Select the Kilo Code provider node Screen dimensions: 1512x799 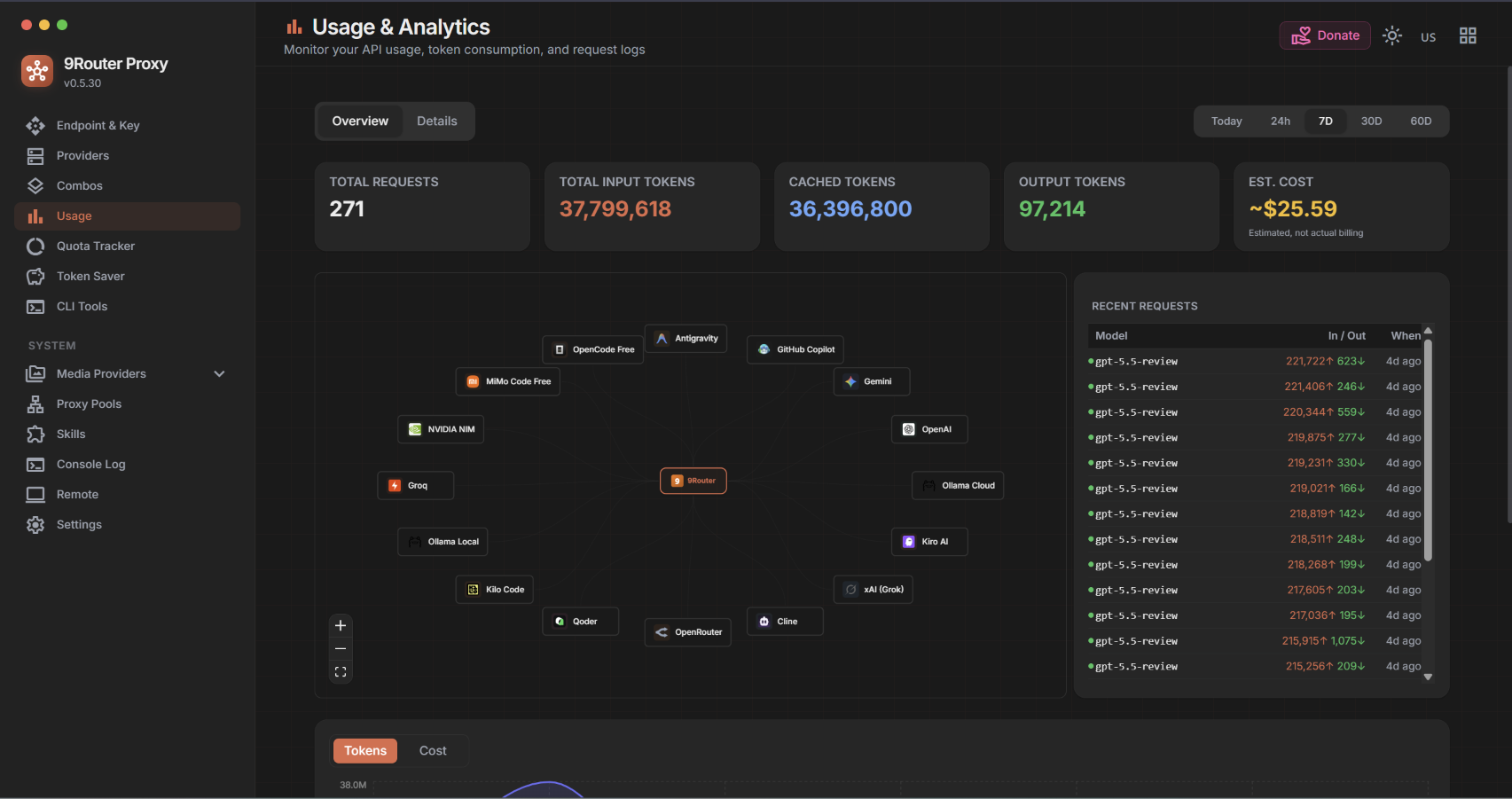pyautogui.click(x=495, y=590)
